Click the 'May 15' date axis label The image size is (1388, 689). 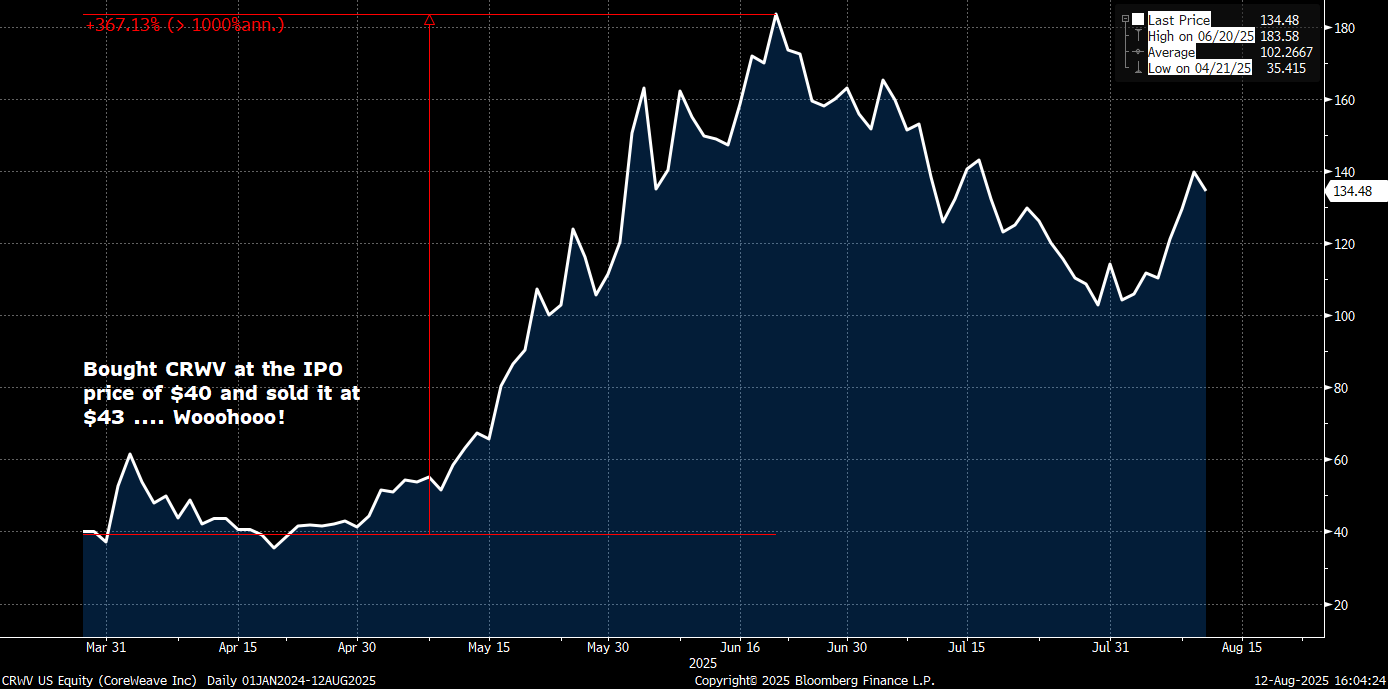coord(488,646)
